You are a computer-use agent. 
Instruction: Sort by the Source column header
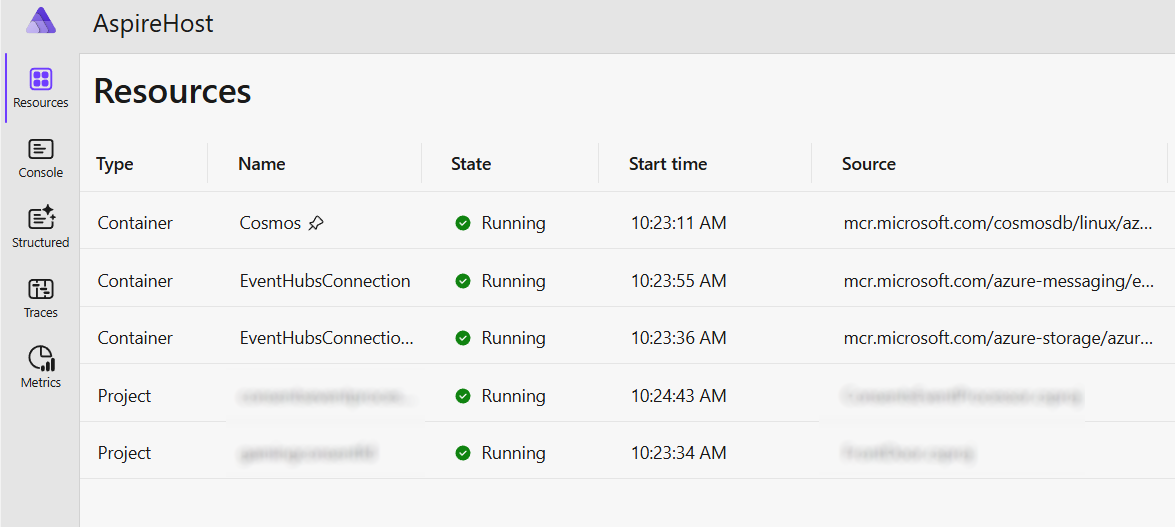coord(869,163)
